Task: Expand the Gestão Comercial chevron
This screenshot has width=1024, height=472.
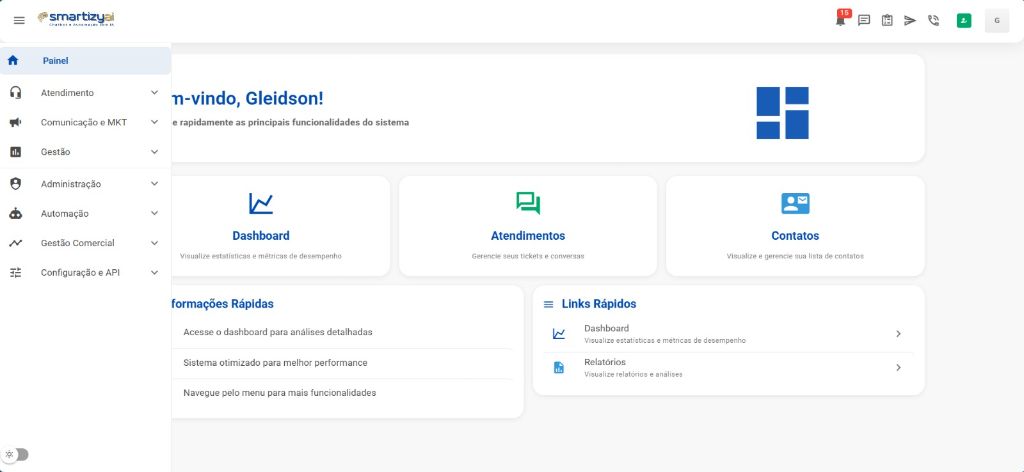Action: click(154, 243)
